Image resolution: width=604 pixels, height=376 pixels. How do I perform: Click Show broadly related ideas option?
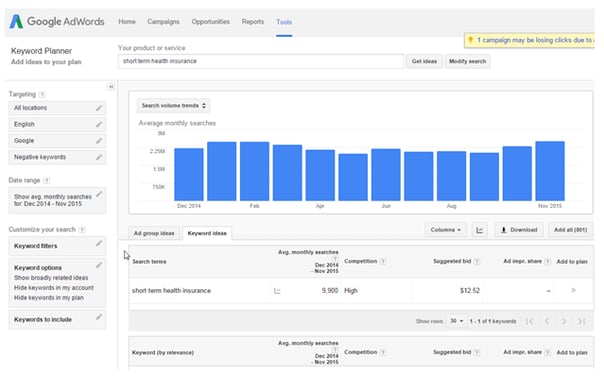(x=51, y=278)
